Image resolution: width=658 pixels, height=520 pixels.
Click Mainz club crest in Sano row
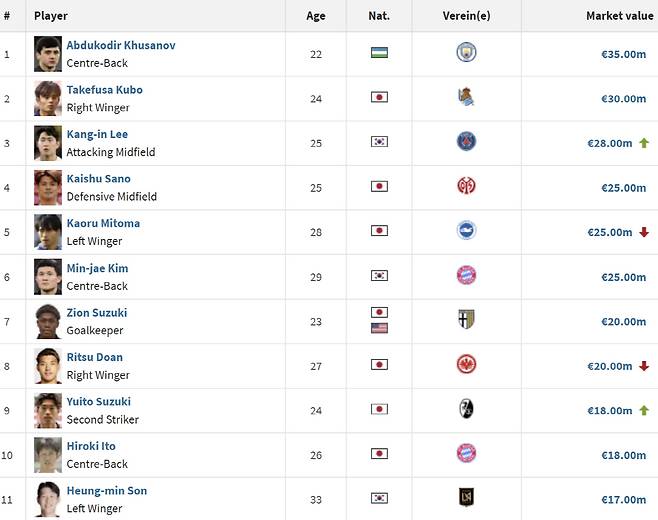(x=466, y=186)
